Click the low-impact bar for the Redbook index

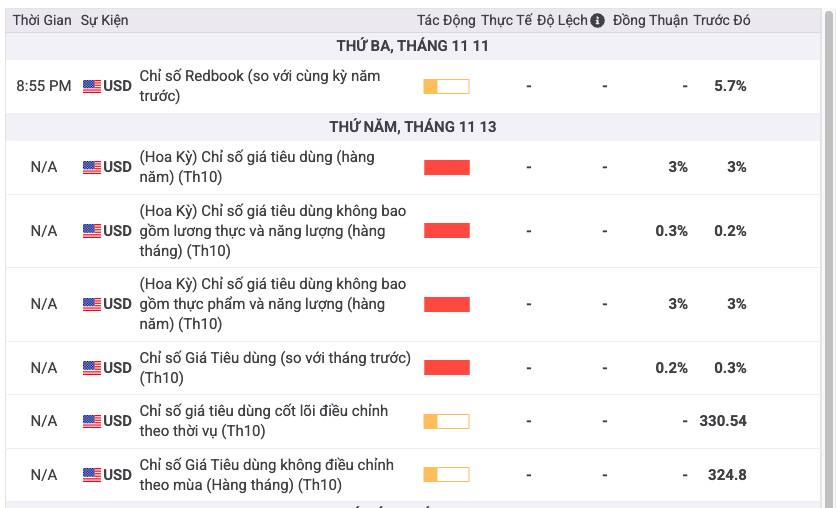[x=446, y=86]
